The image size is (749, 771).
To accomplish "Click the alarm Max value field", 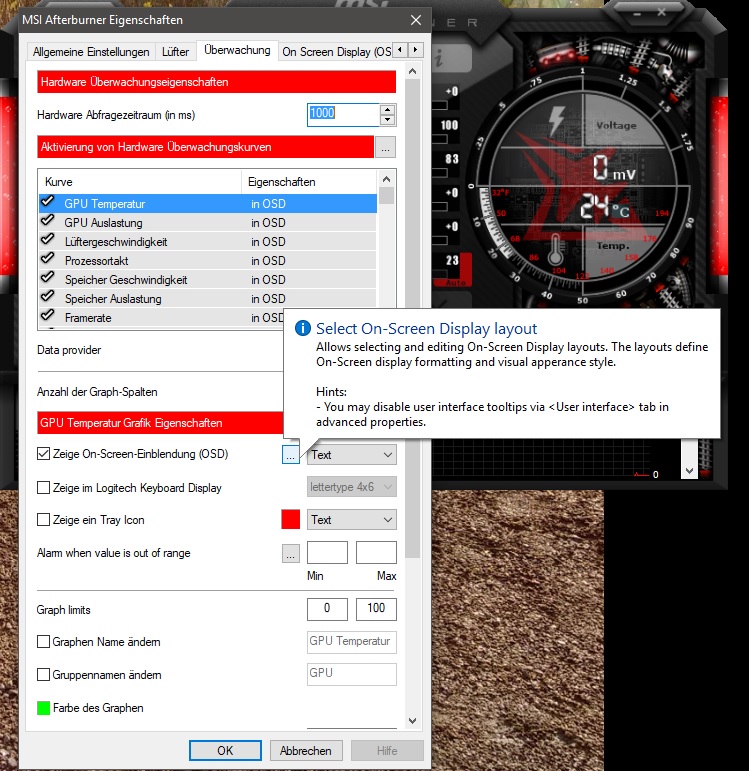I will coord(376,552).
